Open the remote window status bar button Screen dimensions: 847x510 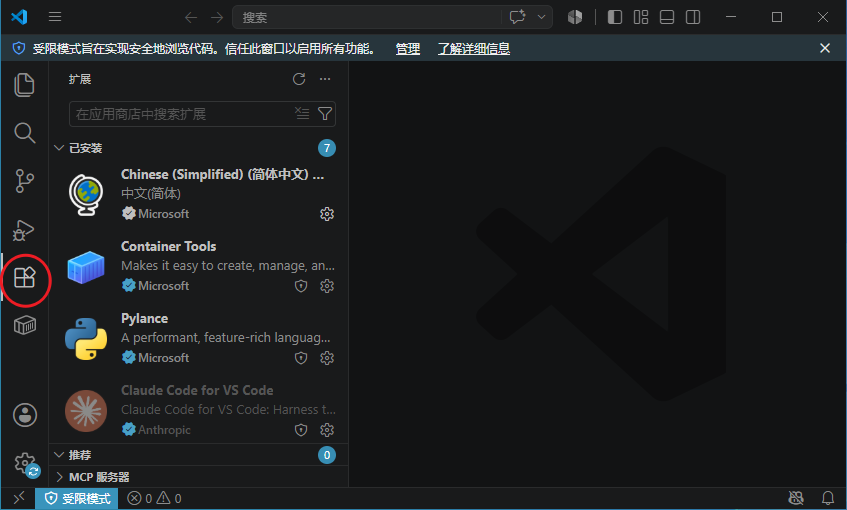pyautogui.click(x=19, y=498)
